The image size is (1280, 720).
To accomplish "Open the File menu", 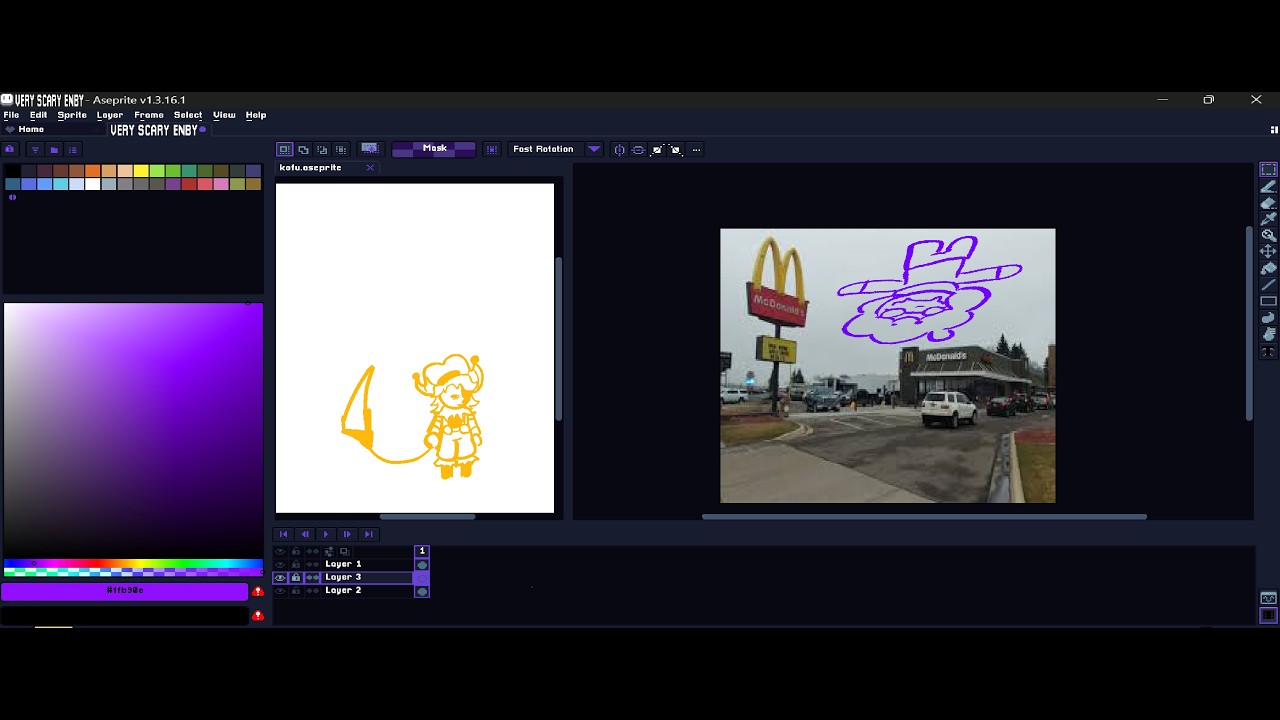I will (x=11, y=115).
